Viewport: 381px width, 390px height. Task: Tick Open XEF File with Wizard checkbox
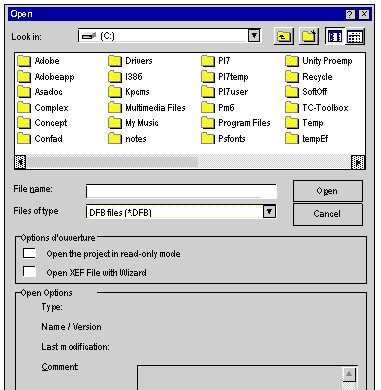tap(29, 271)
